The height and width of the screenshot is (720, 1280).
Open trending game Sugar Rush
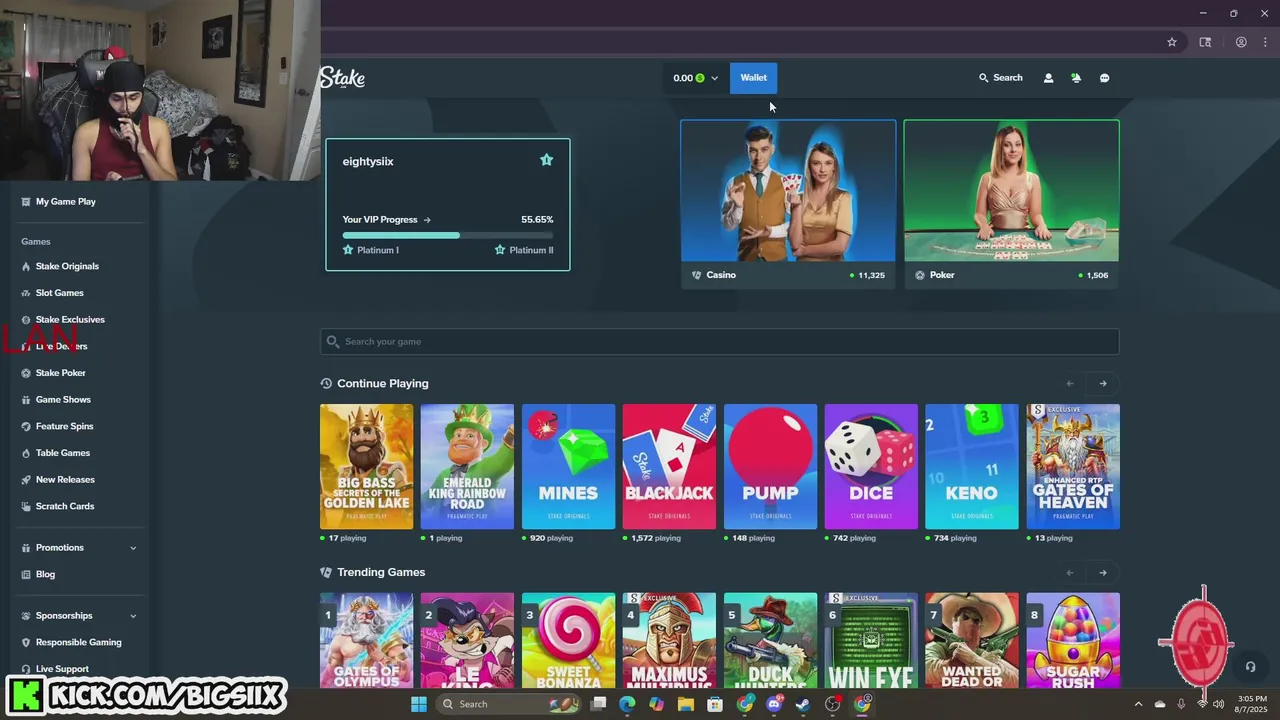point(1073,640)
